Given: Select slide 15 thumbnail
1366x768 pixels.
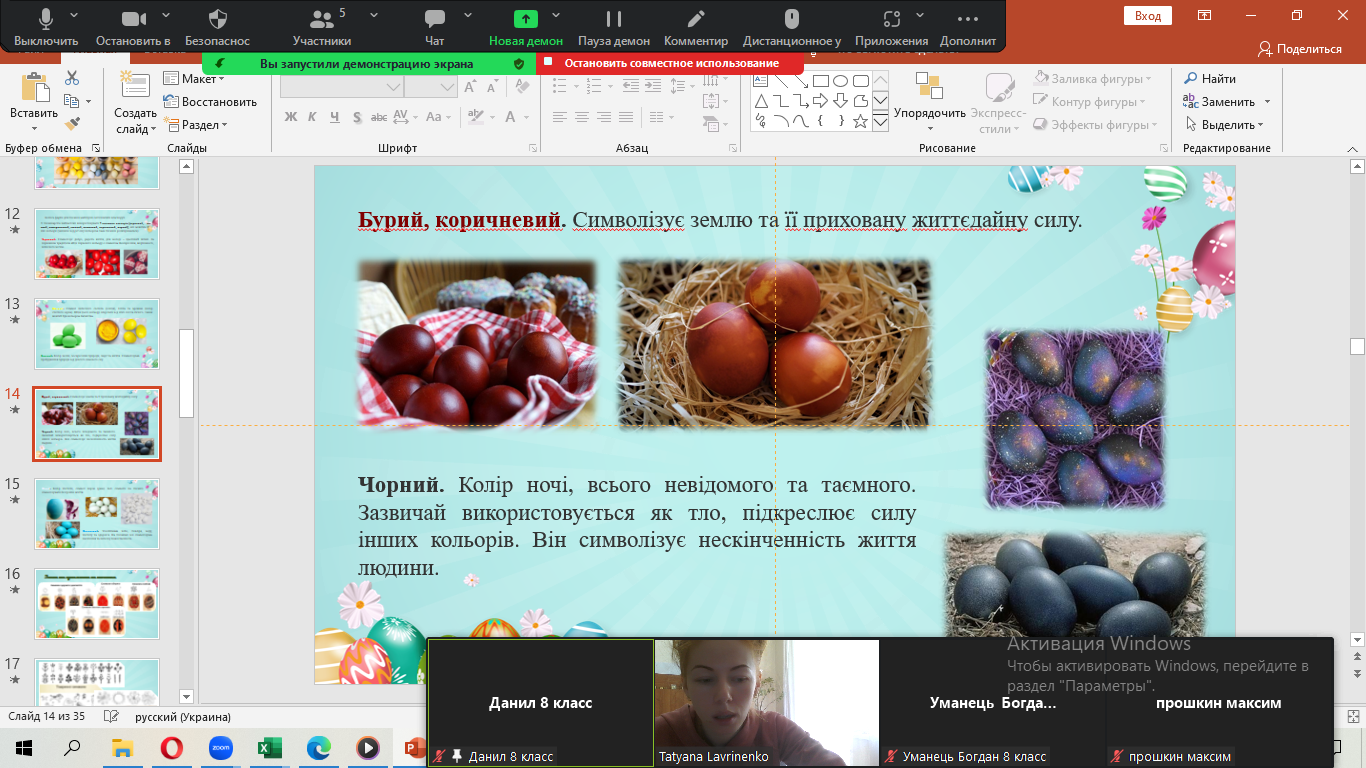Looking at the screenshot, I should pos(97,514).
